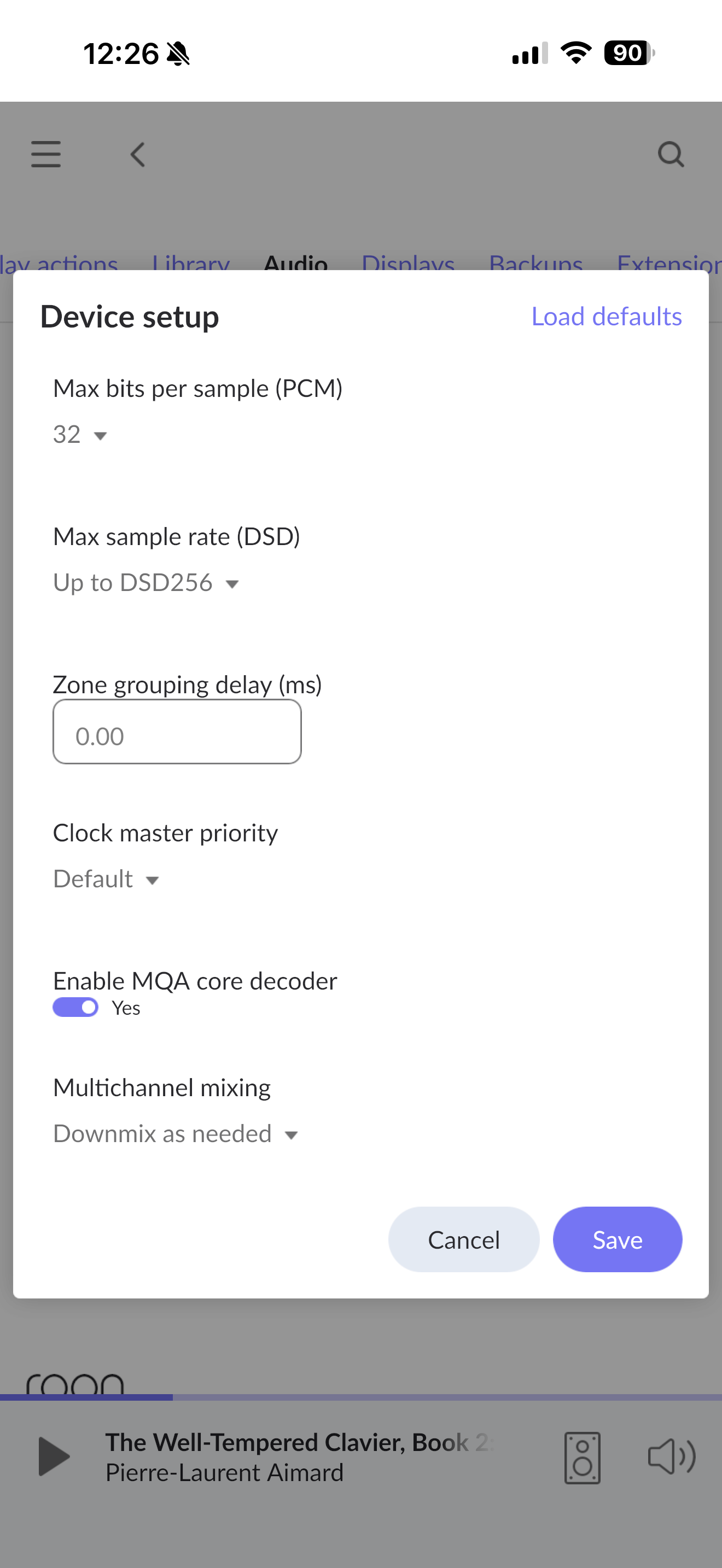The height and width of the screenshot is (1568, 722).
Task: Disable the MQA core decoder toggle
Action: point(75,1008)
